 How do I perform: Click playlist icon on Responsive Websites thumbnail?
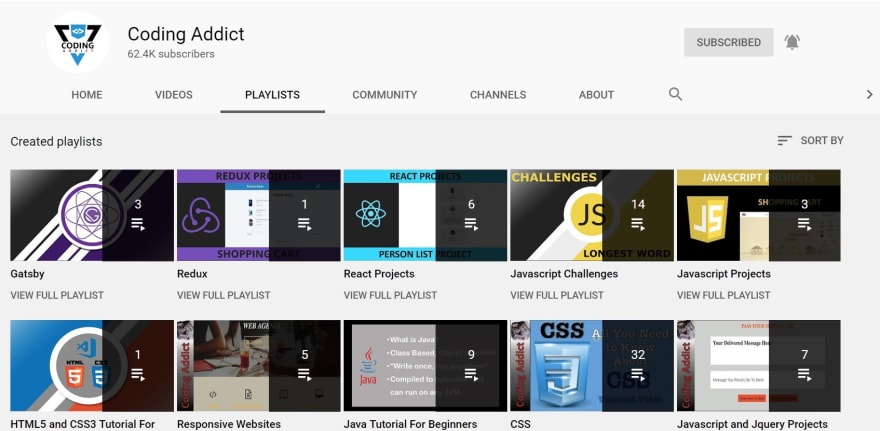pos(305,375)
